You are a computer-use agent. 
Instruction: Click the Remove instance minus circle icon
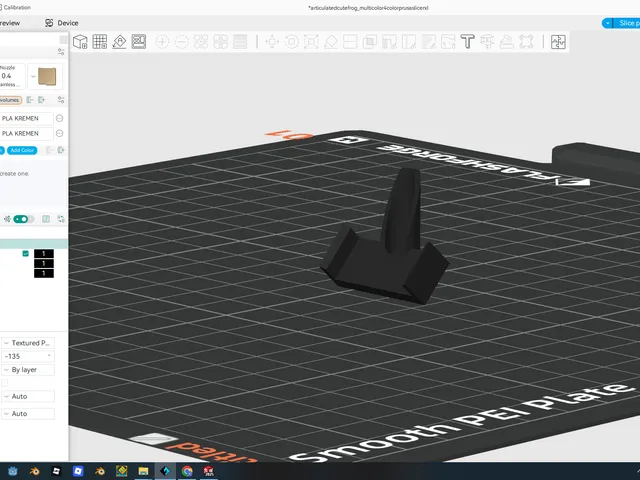[x=182, y=42]
